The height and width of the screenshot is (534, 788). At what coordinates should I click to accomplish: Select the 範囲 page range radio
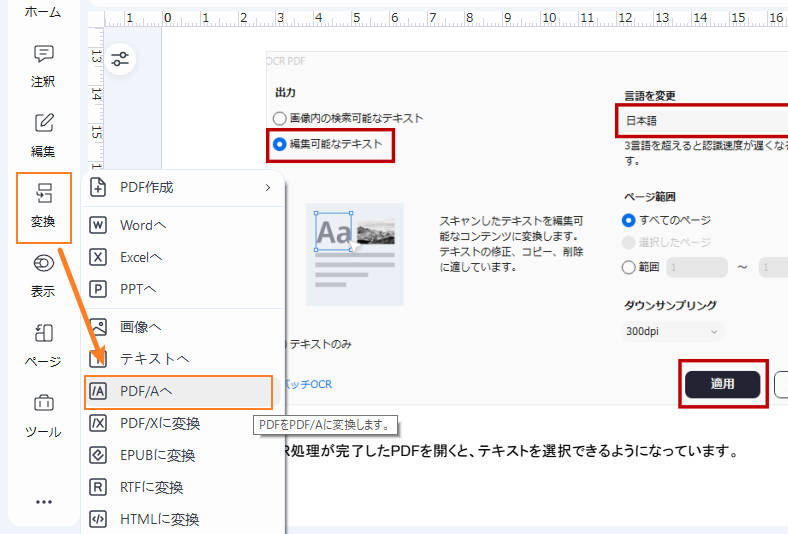click(x=628, y=267)
